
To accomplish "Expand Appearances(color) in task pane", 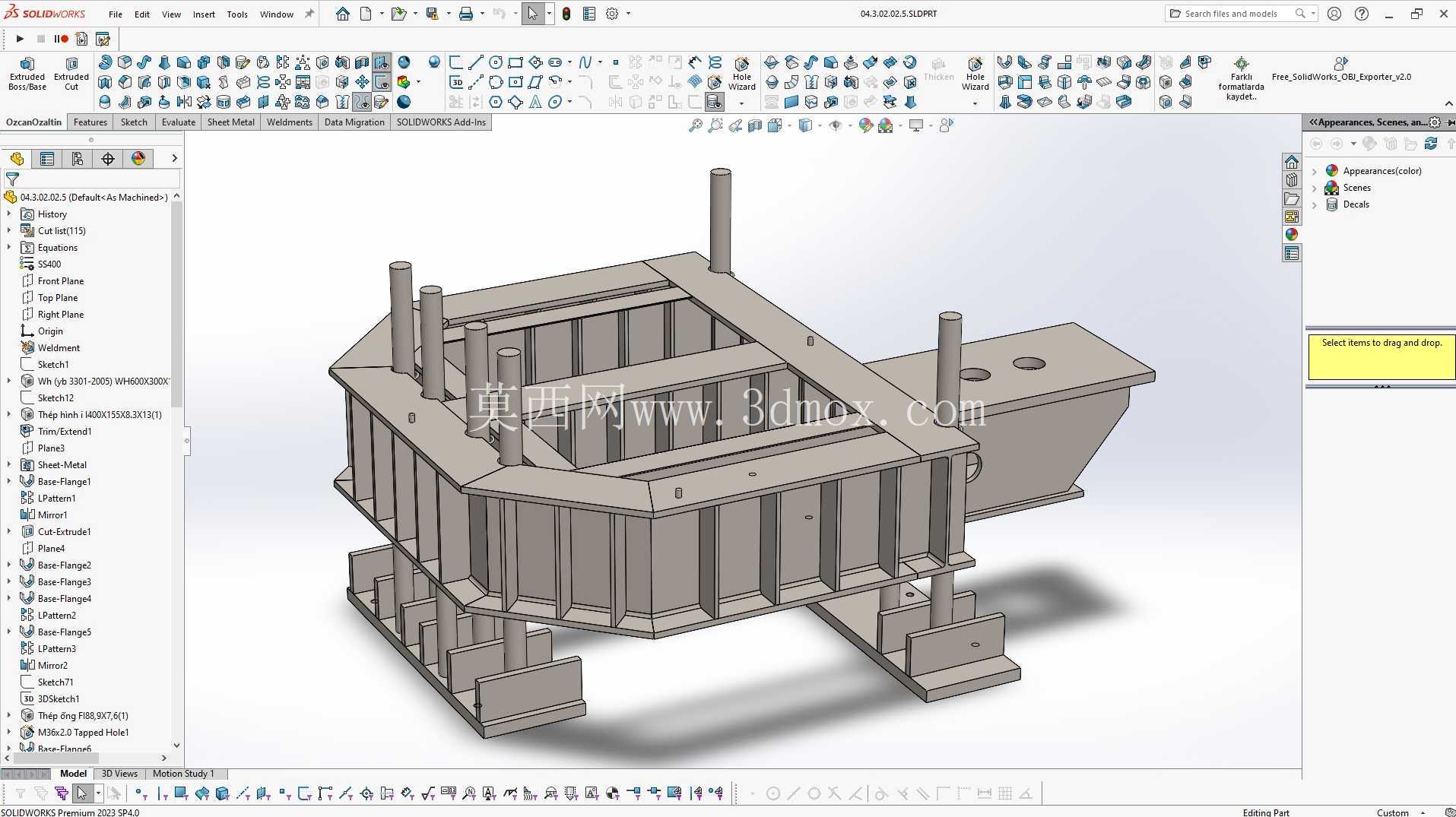I will coord(1315,171).
